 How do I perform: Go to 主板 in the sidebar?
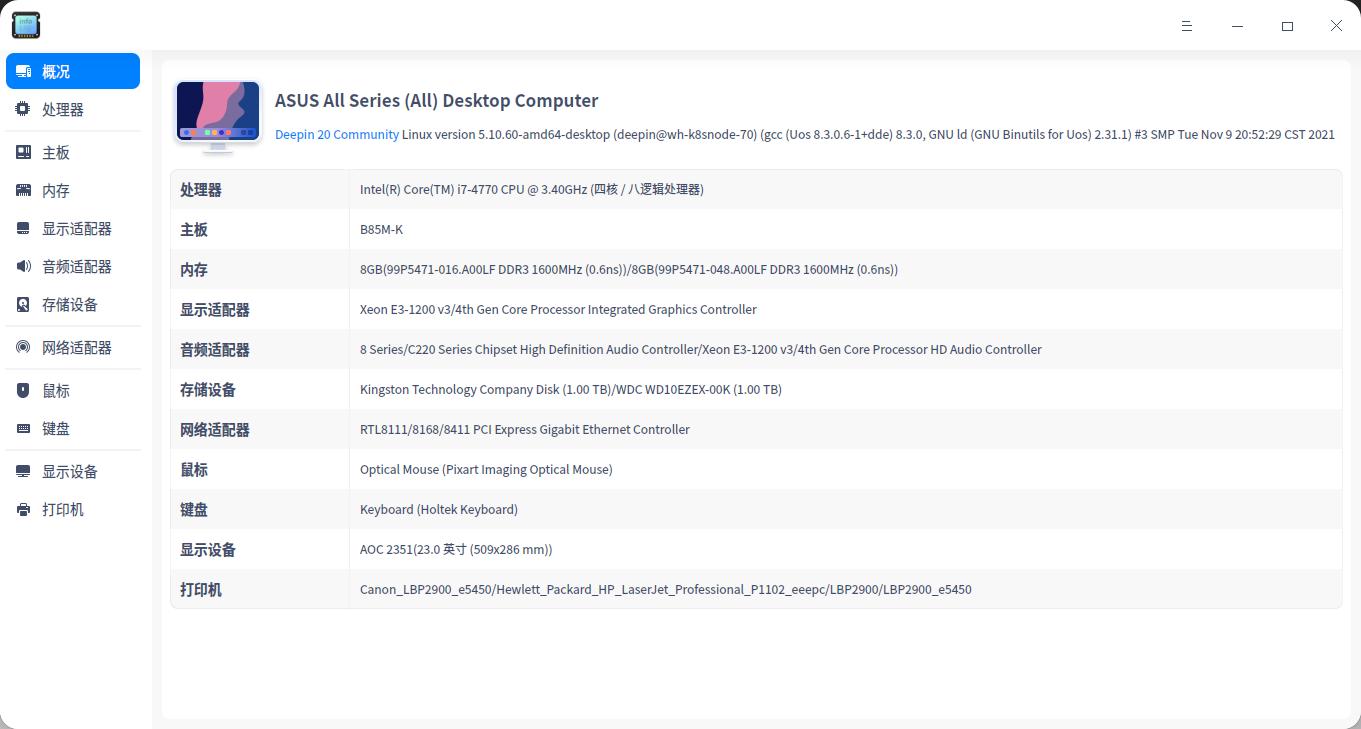(x=73, y=152)
